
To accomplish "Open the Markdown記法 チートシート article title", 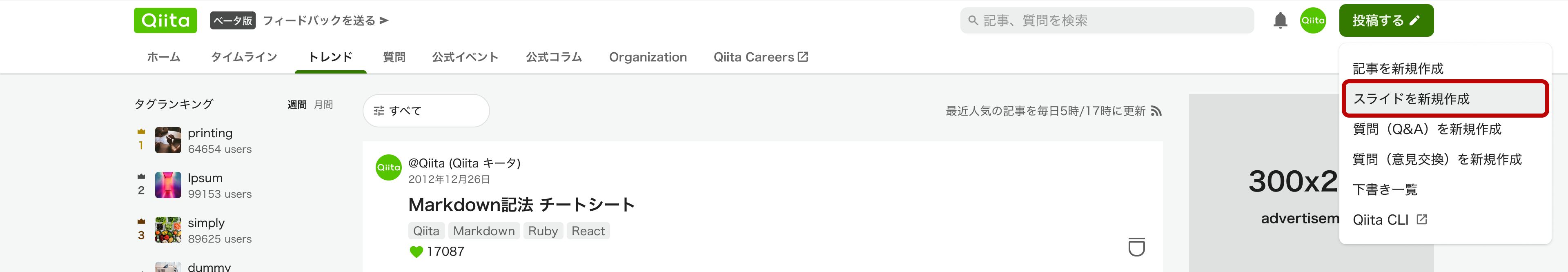I will pos(521,205).
